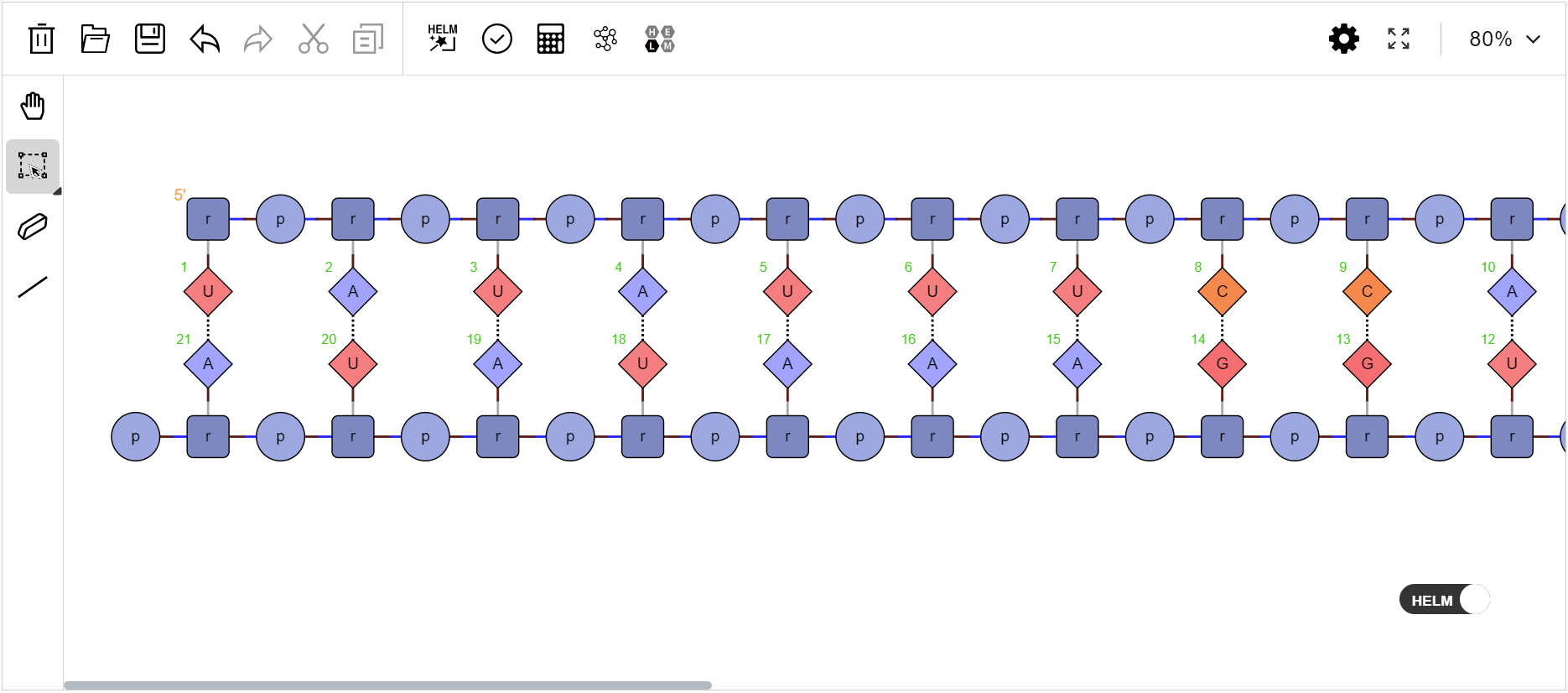Choose the rectangle selection tool

pos(33,166)
